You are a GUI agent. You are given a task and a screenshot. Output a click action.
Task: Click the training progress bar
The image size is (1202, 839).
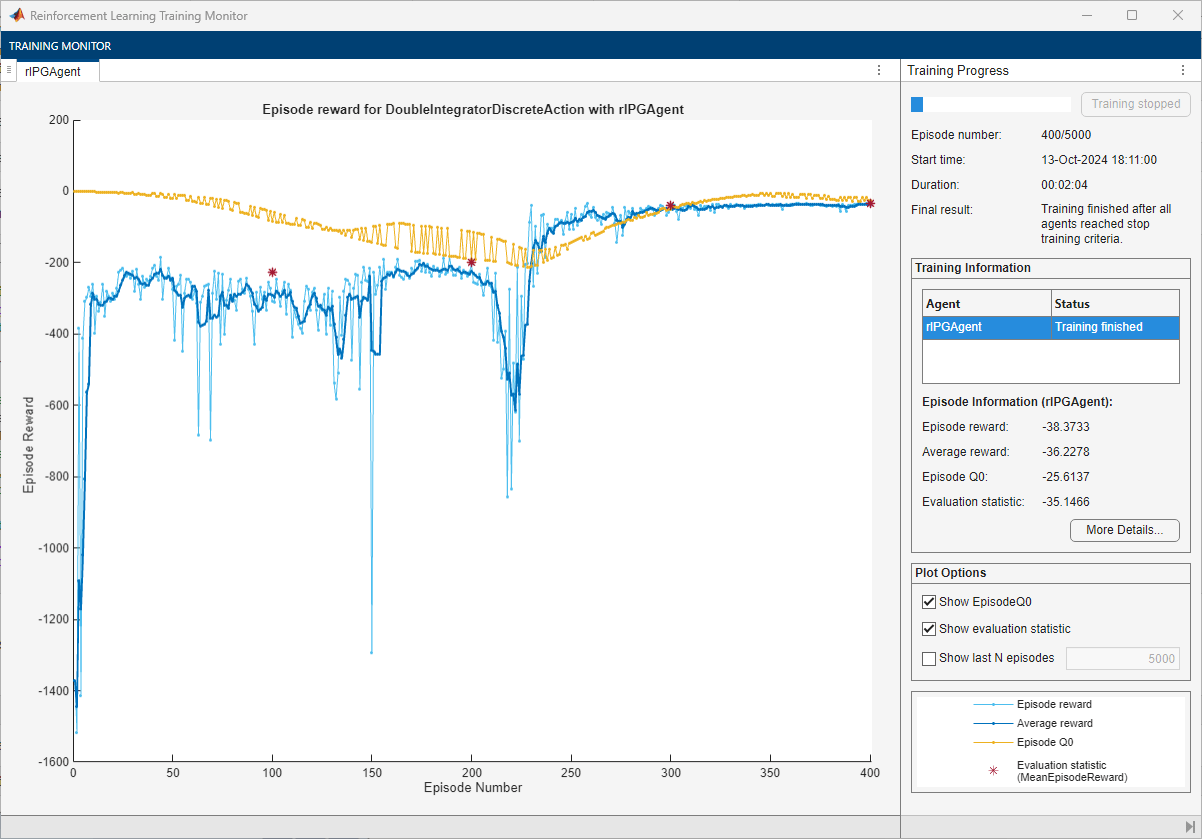990,104
